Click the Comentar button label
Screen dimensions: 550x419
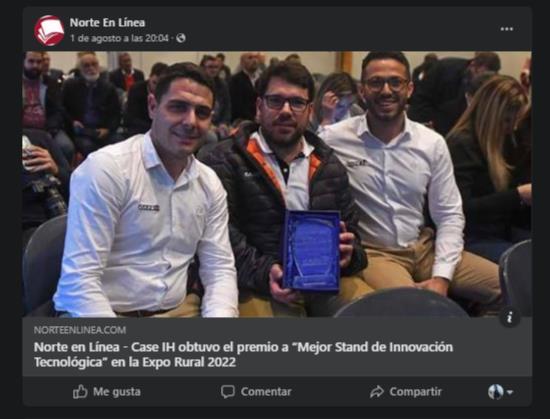coord(266,392)
